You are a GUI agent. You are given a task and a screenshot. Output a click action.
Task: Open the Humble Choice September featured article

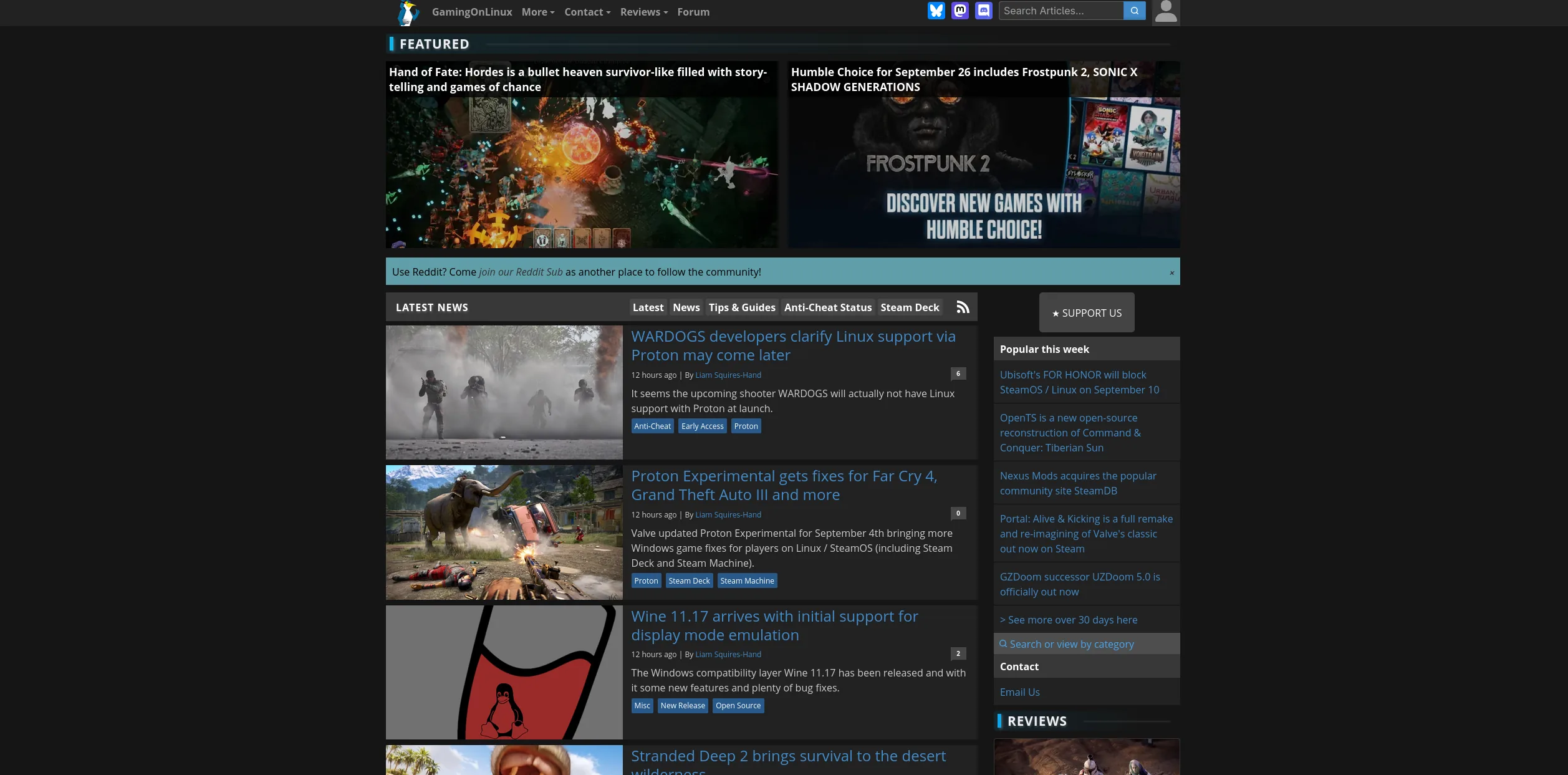(x=983, y=154)
